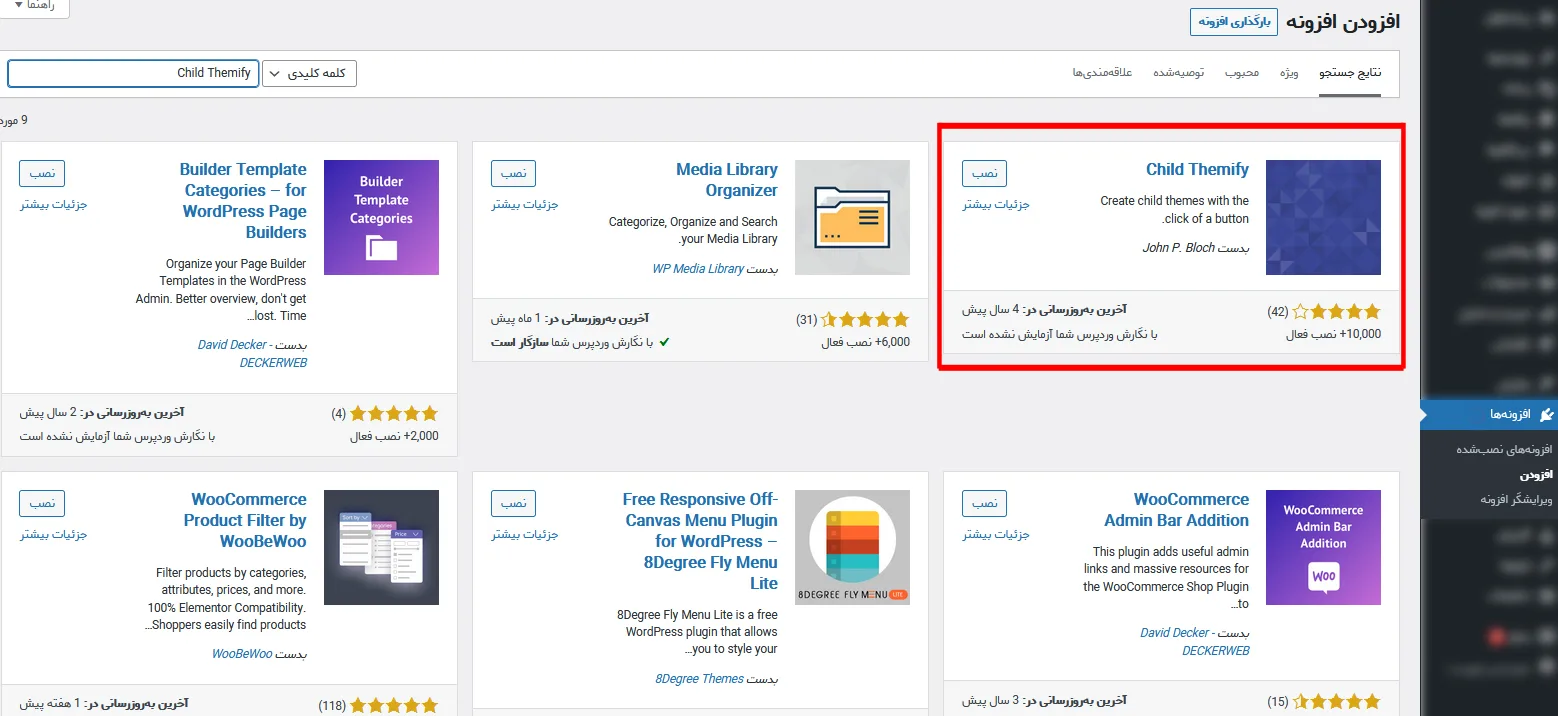This screenshot has width=1558, height=716.
Task: Click the green compatibility checkmark for Media Library Organizer
Action: tap(665, 342)
